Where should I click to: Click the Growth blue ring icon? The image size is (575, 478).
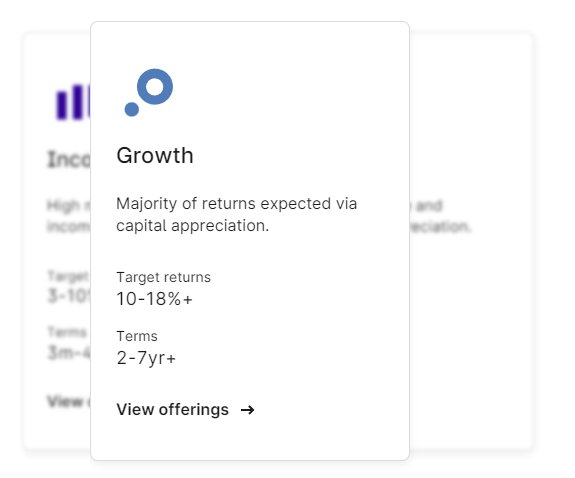point(155,87)
